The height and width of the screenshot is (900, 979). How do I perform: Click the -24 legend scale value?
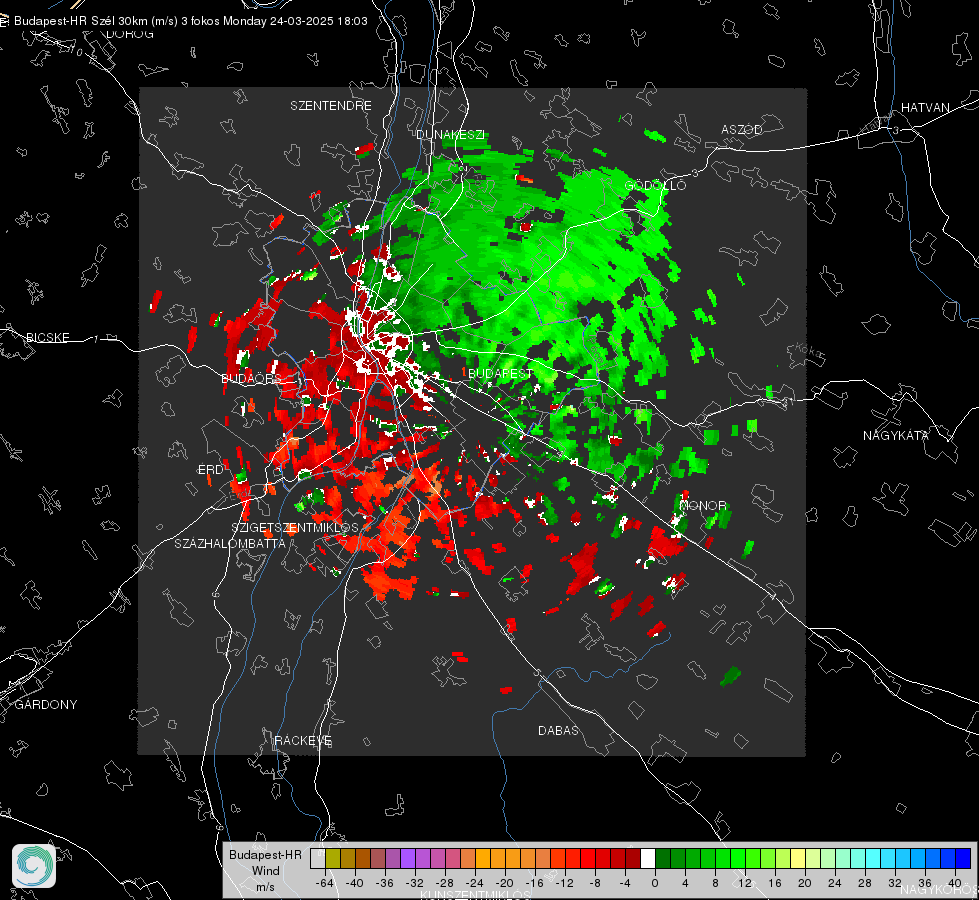pos(475,883)
